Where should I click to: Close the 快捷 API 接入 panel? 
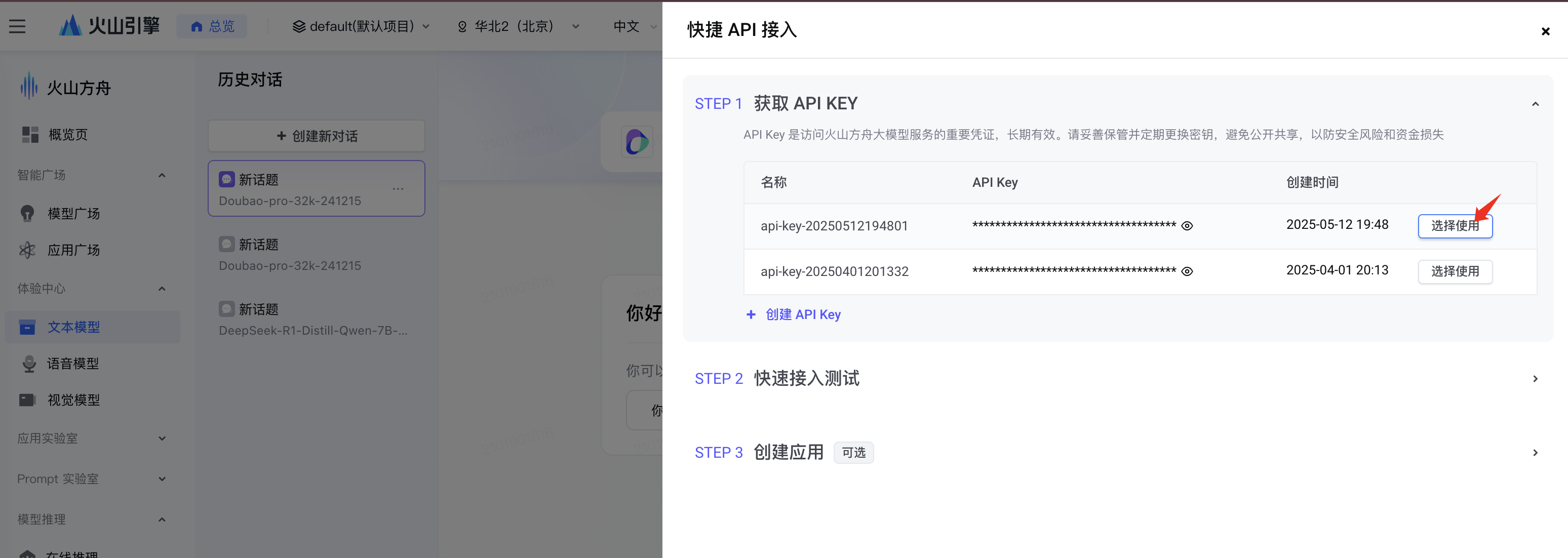click(1545, 31)
